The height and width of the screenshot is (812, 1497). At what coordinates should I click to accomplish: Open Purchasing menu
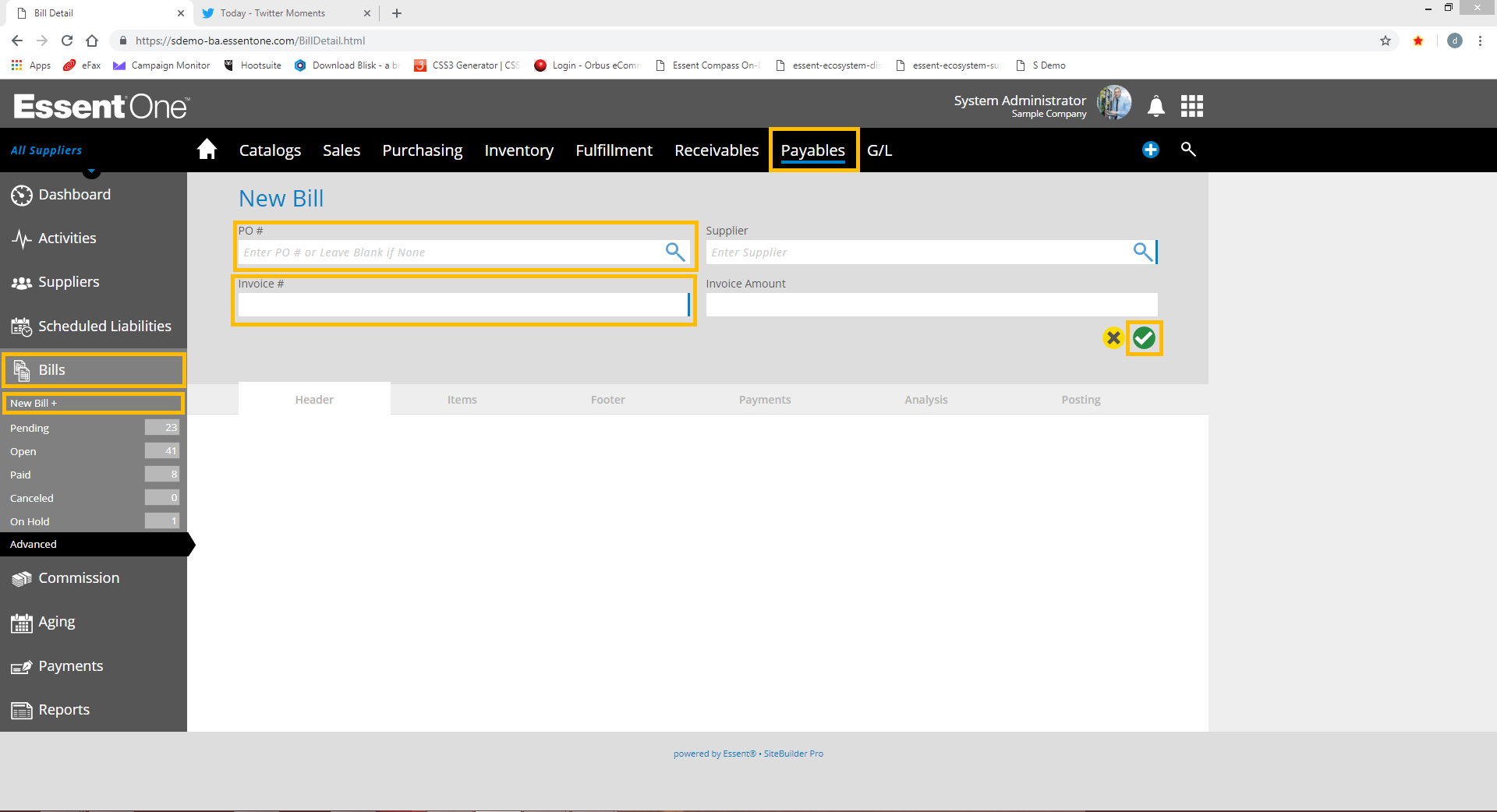coord(422,150)
